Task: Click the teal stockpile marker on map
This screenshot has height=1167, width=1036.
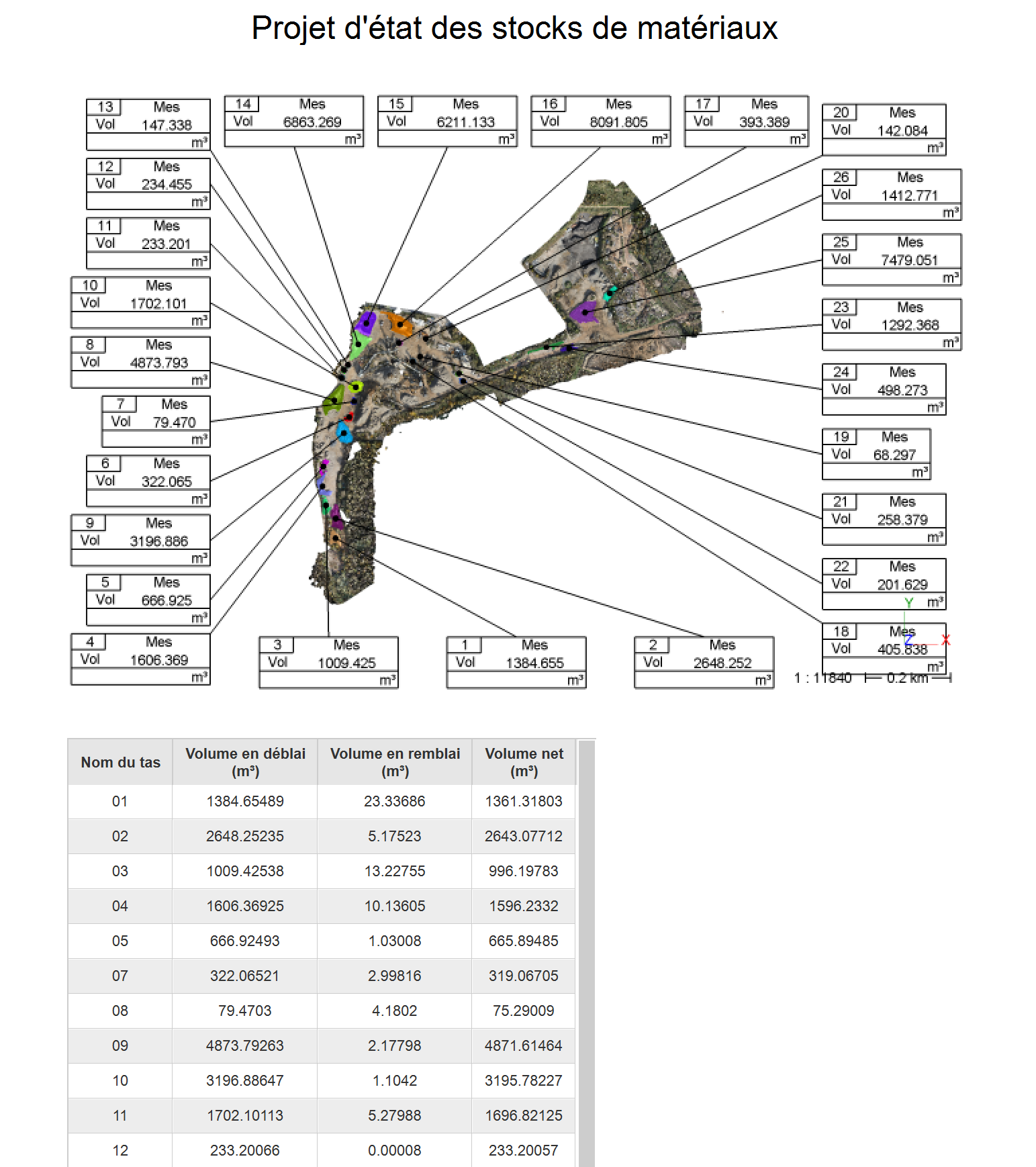Action: pyautogui.click(x=610, y=293)
